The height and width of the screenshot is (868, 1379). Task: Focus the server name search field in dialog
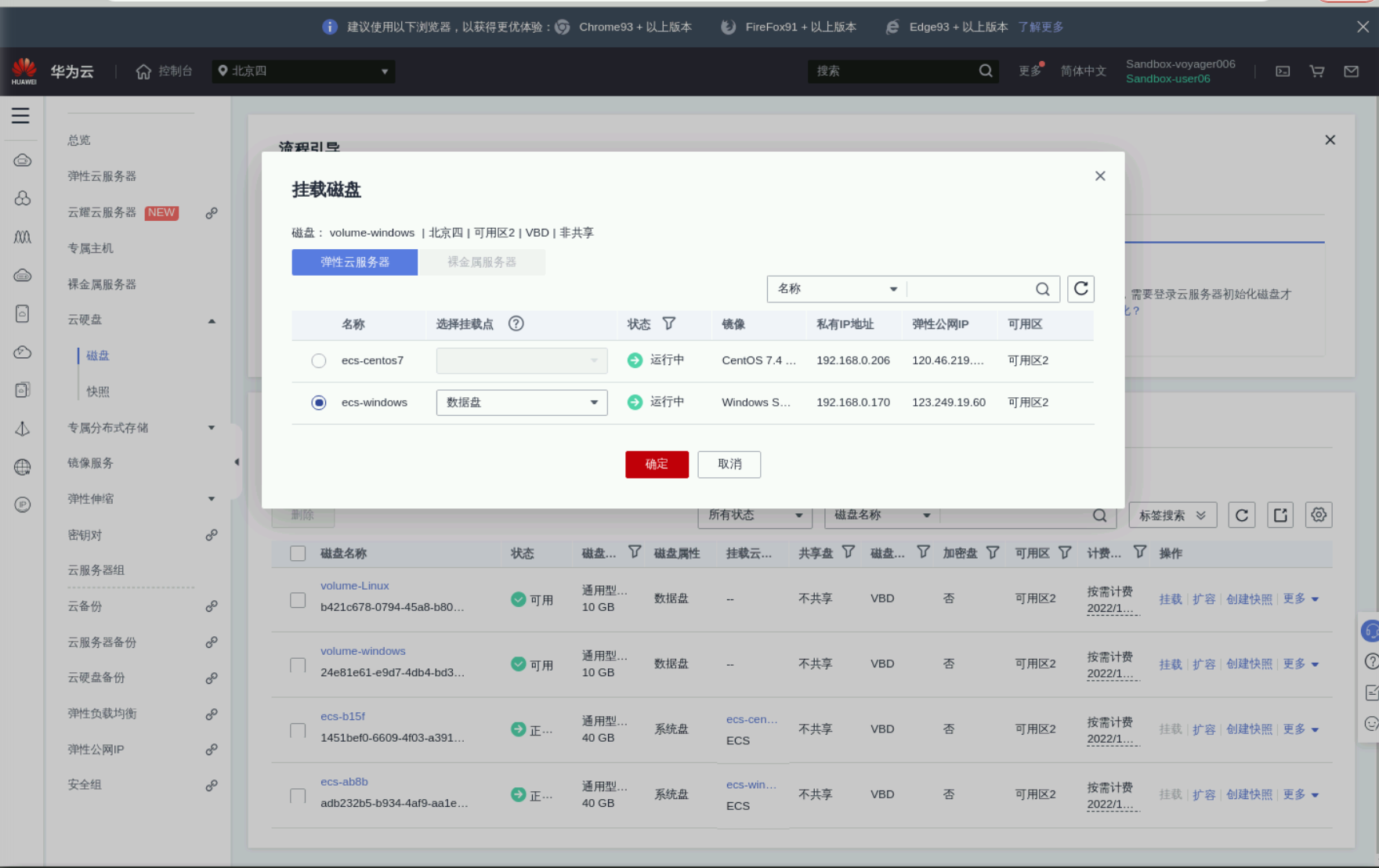(x=970, y=289)
